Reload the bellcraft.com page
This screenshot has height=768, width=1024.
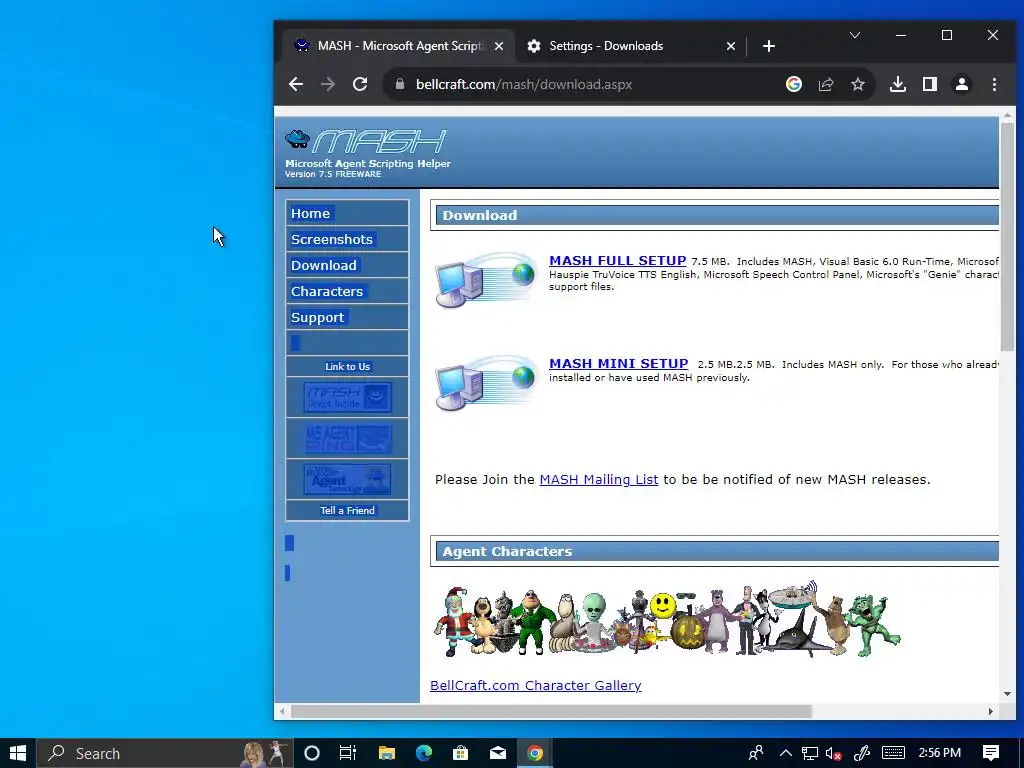pos(360,84)
